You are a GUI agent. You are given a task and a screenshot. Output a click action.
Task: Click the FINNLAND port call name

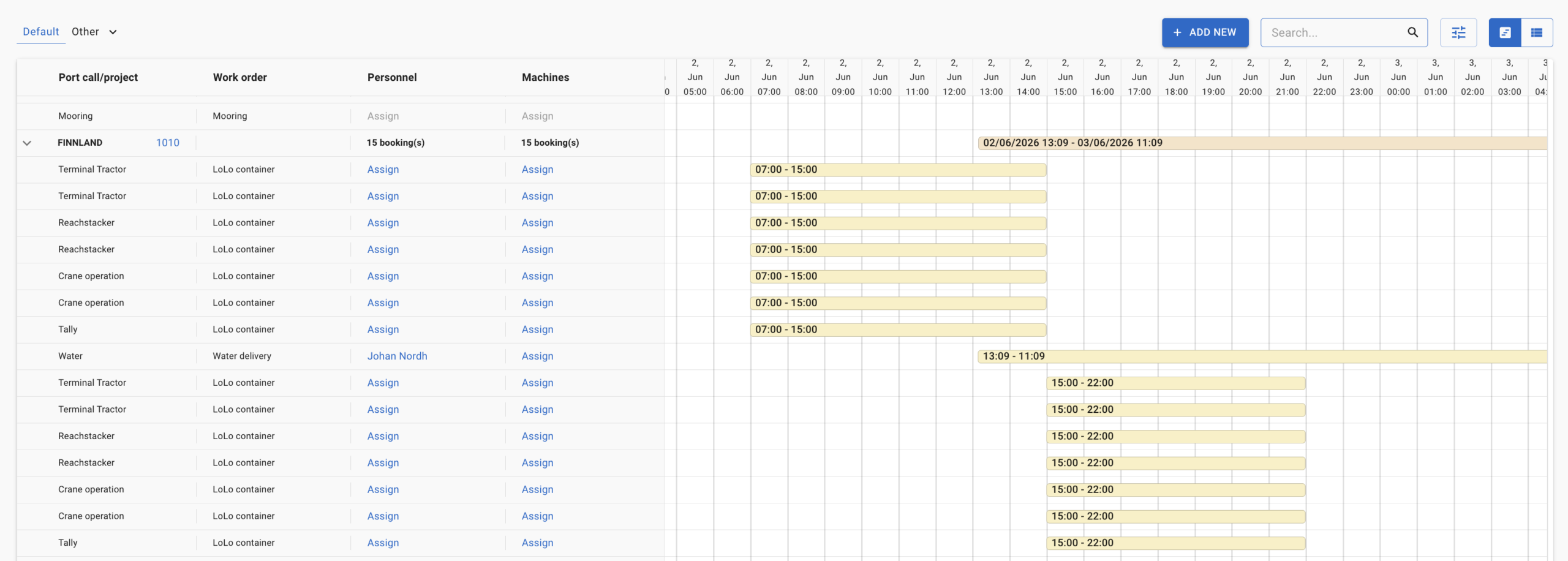point(80,143)
